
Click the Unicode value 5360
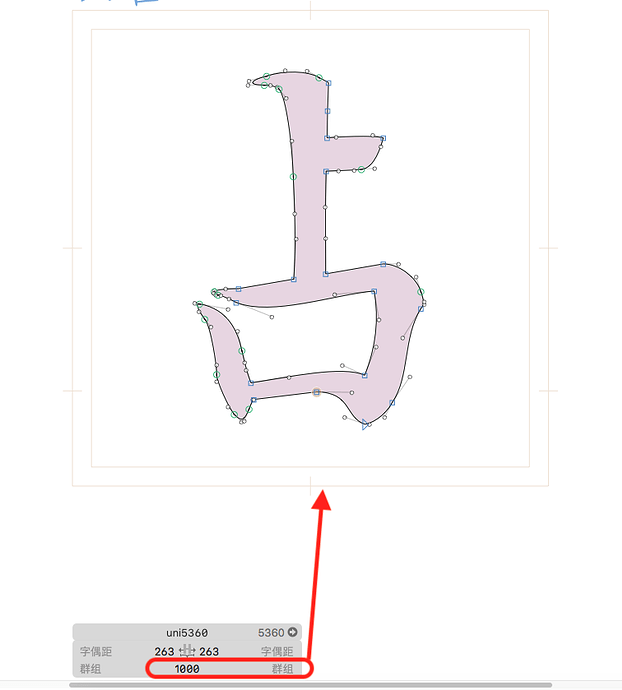[x=271, y=633]
